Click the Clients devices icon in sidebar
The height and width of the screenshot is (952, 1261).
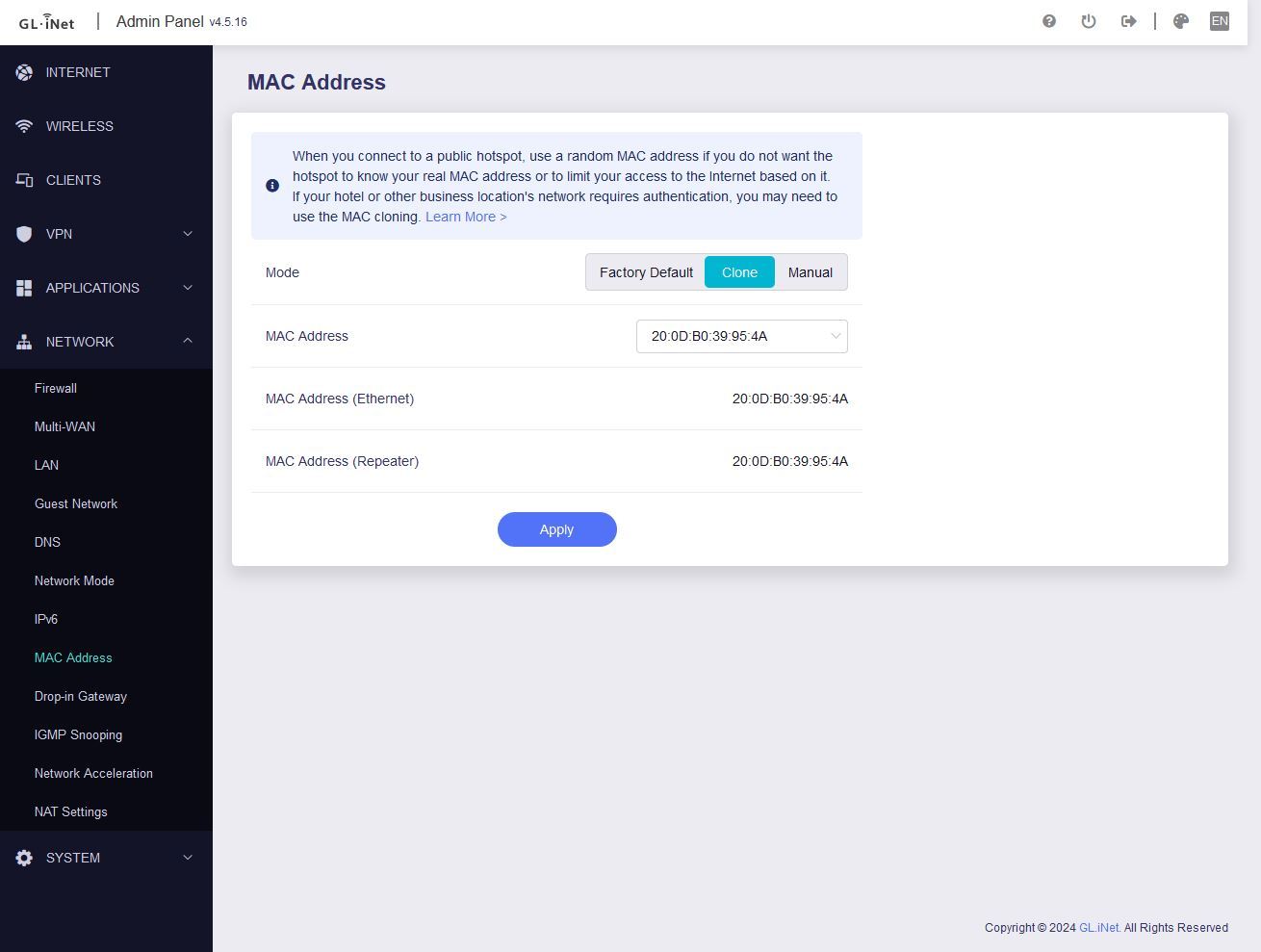[x=24, y=180]
